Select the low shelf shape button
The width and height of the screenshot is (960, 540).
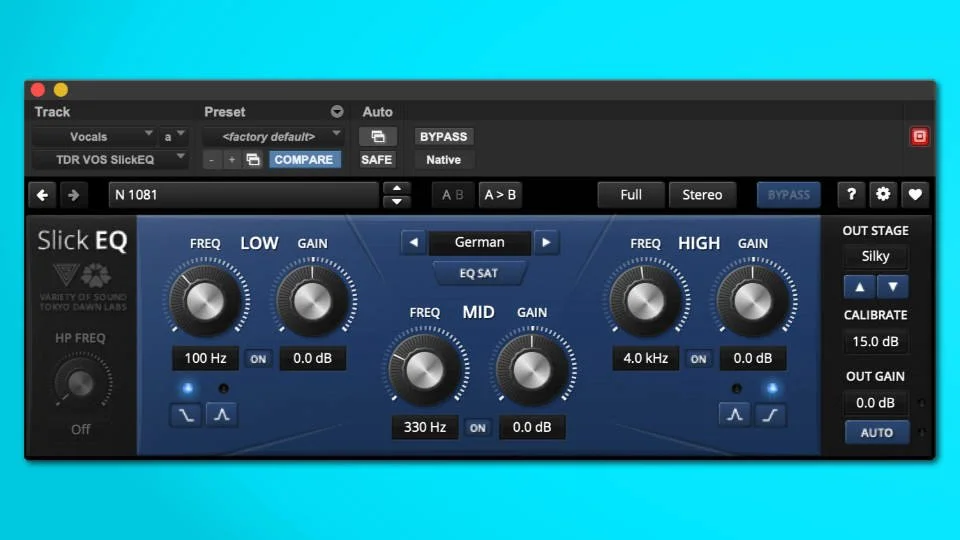186,415
